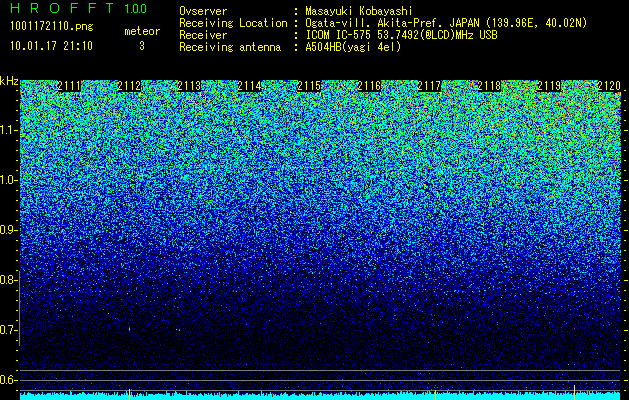Click the red echo dot near 2119
Image resolution: width=629 pixels, height=400 pixels.
point(574,329)
